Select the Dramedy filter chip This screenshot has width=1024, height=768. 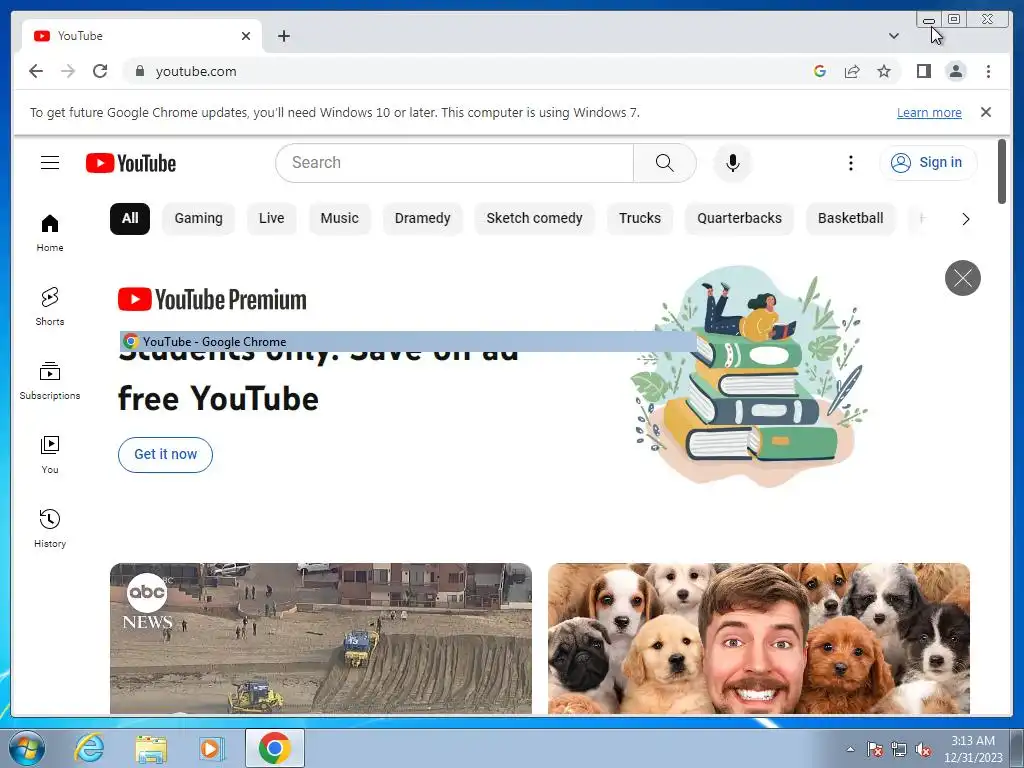(x=423, y=218)
